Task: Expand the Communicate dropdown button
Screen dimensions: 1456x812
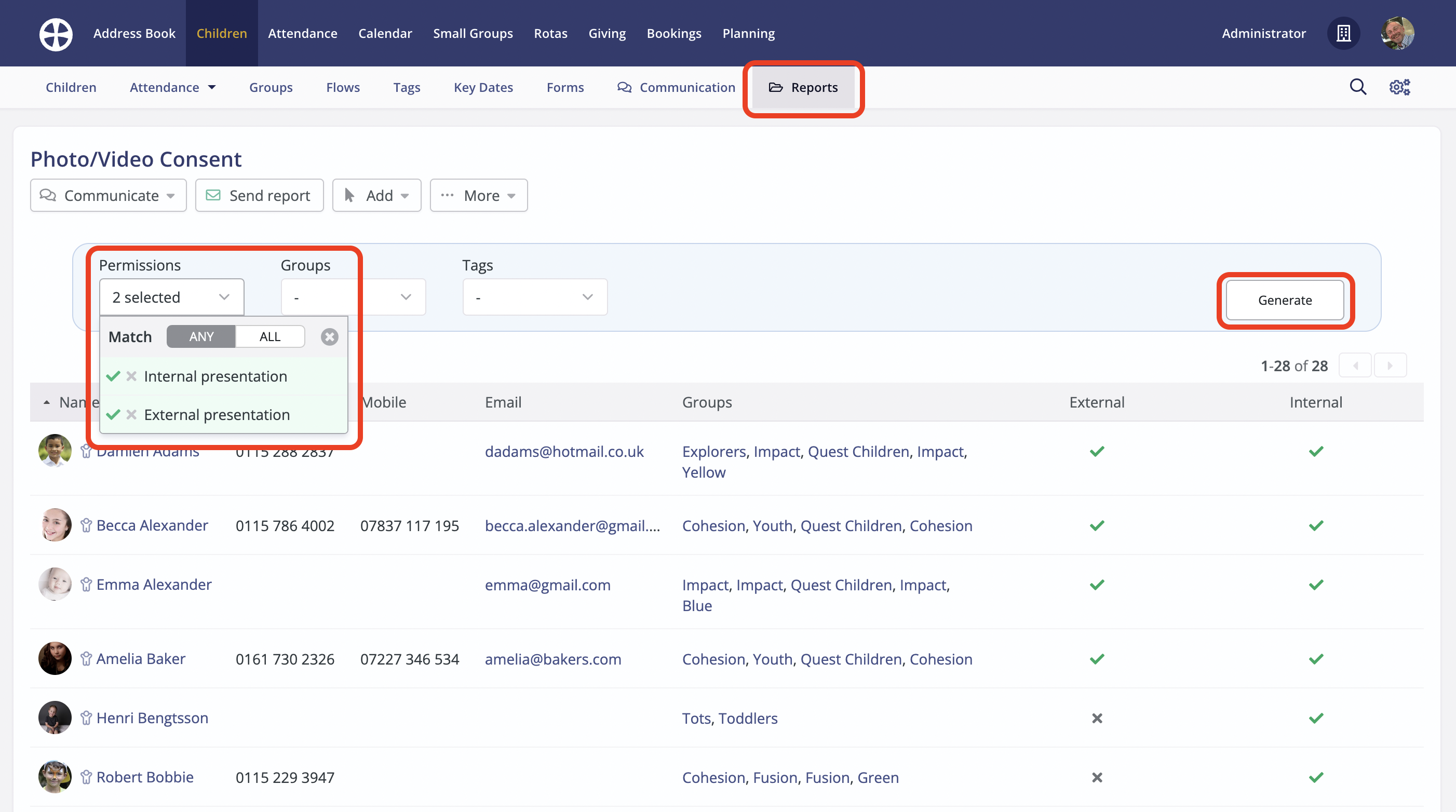Action: [x=108, y=196]
